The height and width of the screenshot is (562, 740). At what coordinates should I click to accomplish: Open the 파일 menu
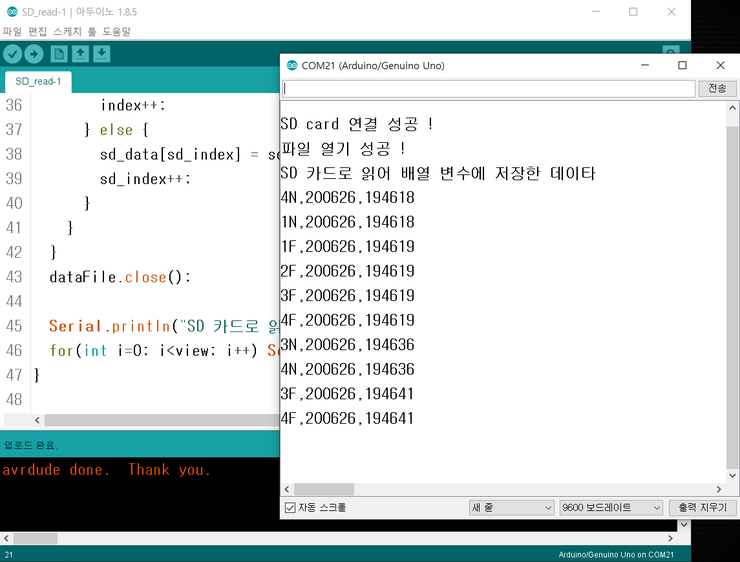tap(12, 32)
